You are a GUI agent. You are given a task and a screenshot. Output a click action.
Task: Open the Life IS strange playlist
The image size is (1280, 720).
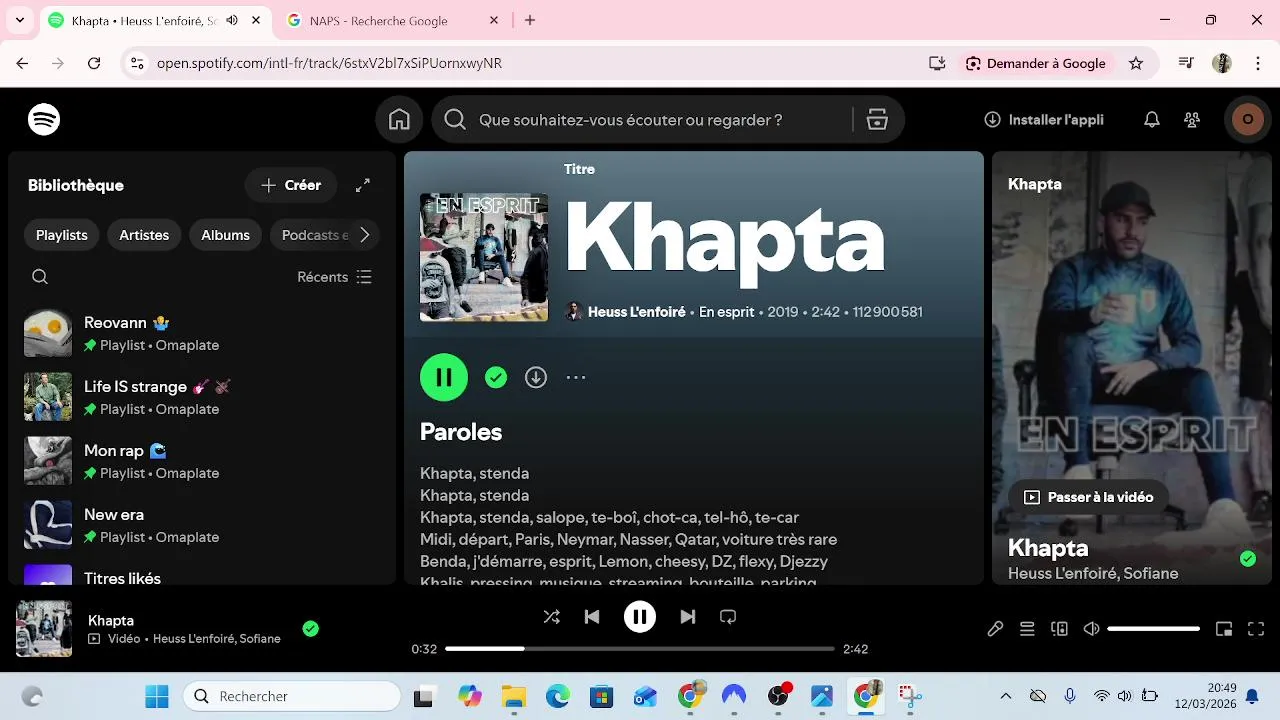[x=200, y=397]
